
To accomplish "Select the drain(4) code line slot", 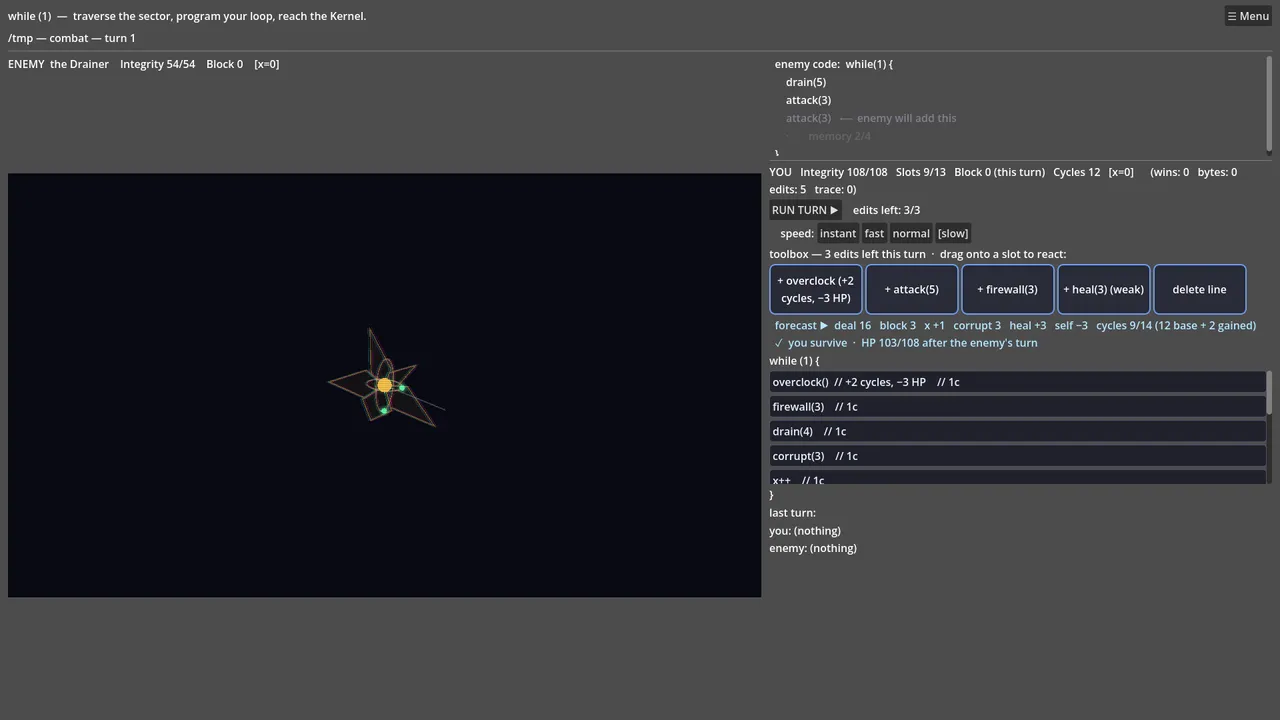I will [x=1018, y=431].
